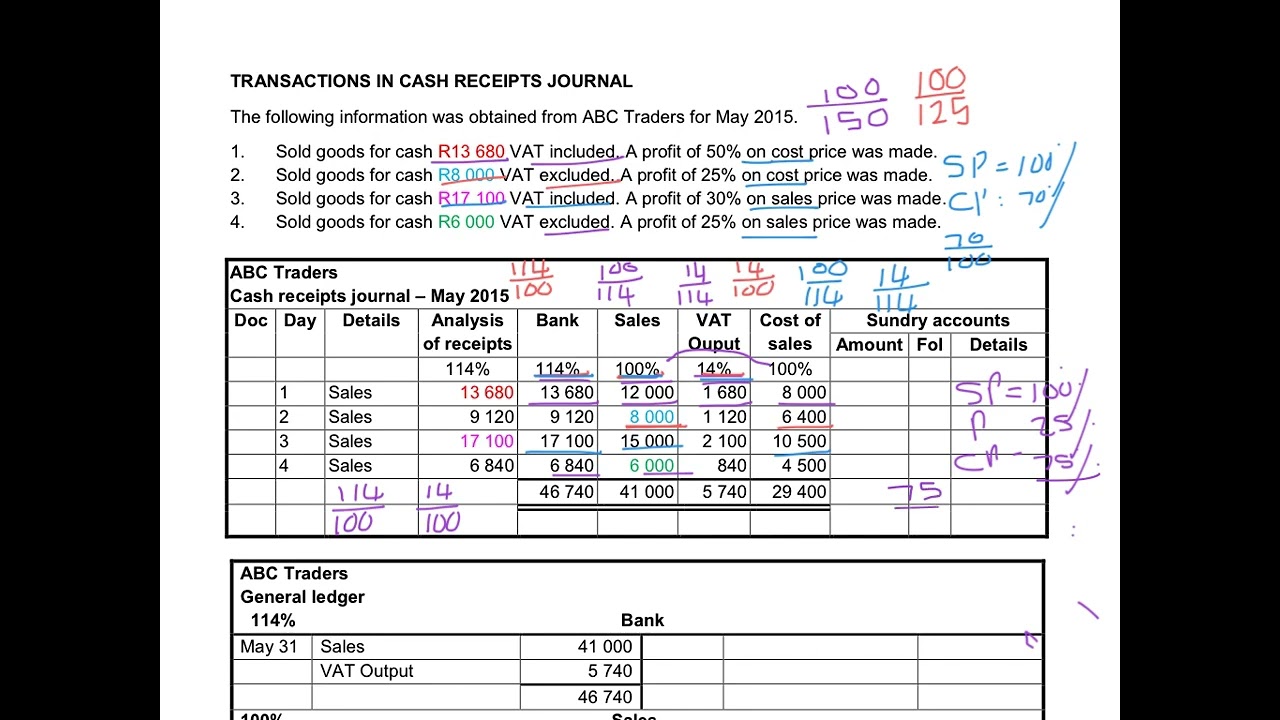Click the 'Details' header beside the Day column
This screenshot has height=720, width=1280.
coord(371,320)
